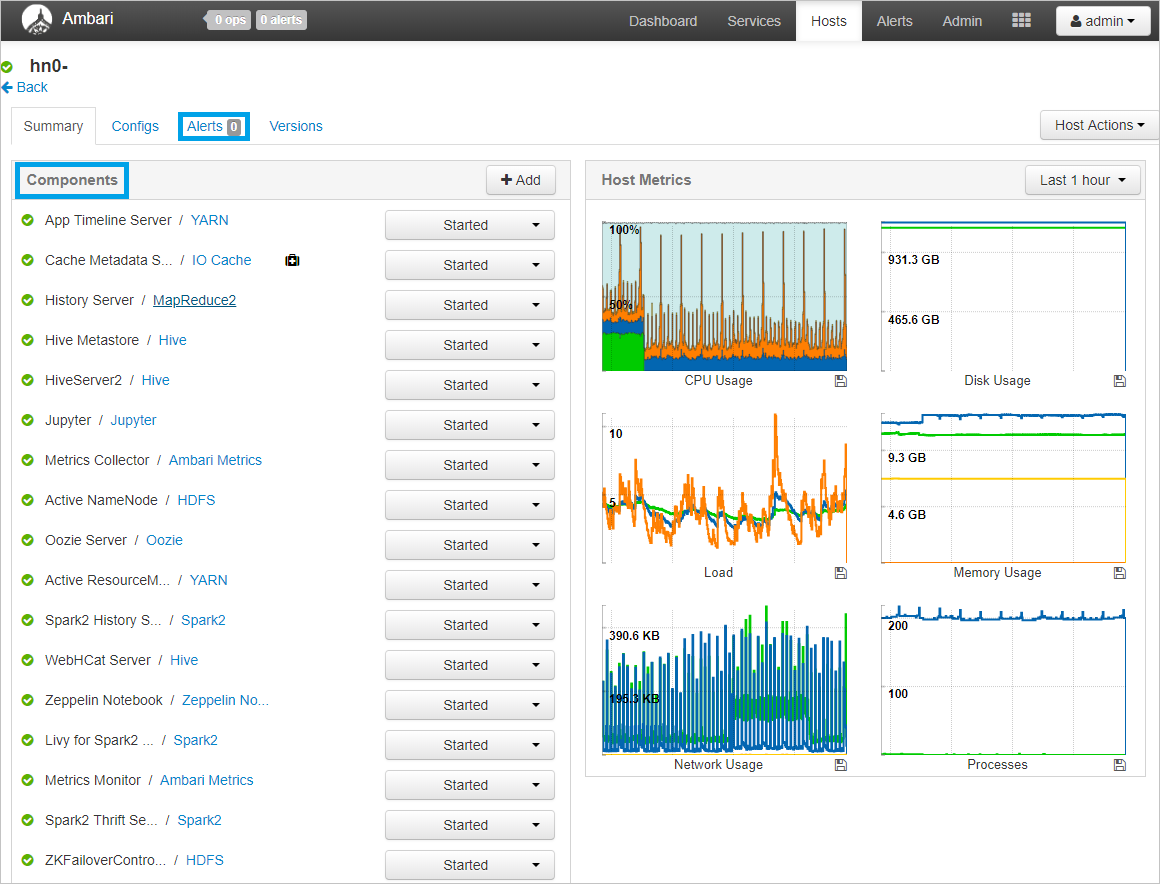The width and height of the screenshot is (1160, 884).
Task: Open the Versions tab
Action: [x=296, y=126]
